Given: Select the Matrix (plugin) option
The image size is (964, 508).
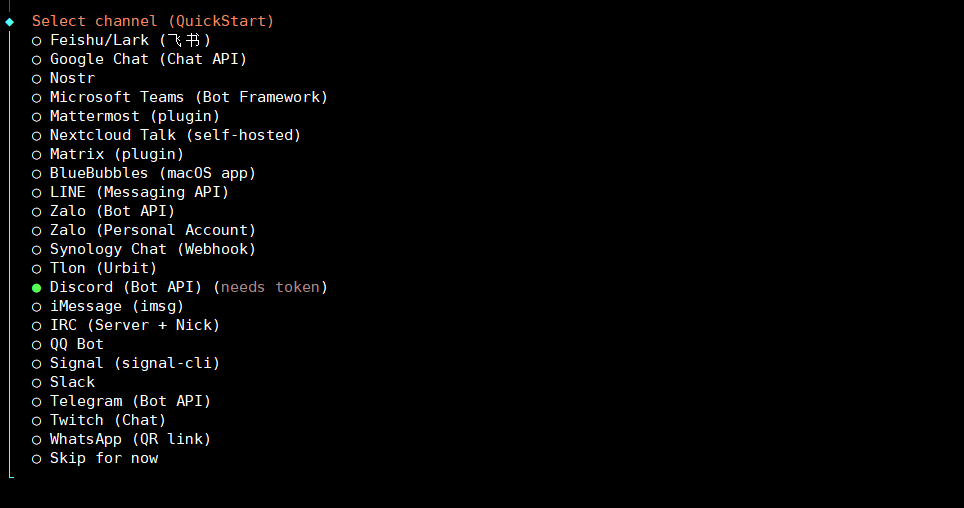Looking at the screenshot, I should click(x=116, y=154).
